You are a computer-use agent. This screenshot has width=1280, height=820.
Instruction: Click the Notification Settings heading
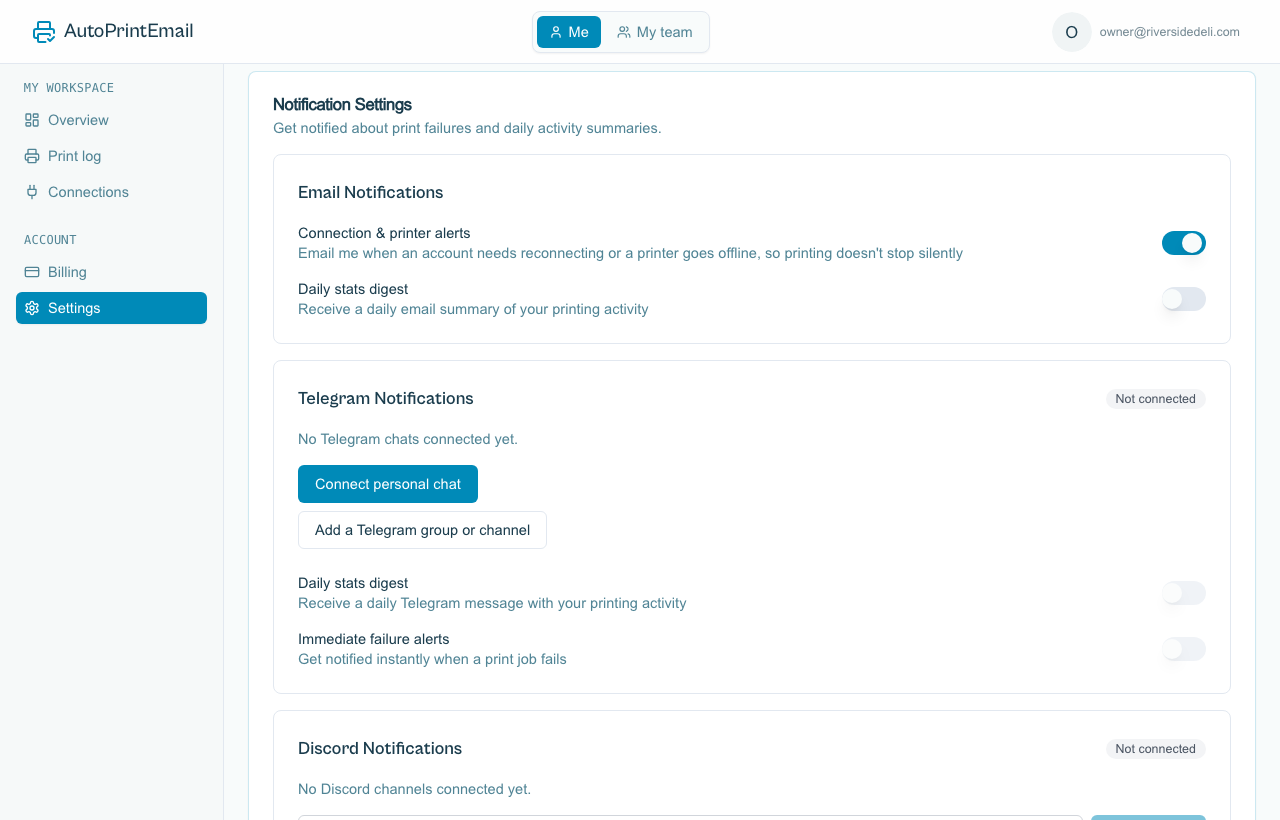pyautogui.click(x=342, y=104)
